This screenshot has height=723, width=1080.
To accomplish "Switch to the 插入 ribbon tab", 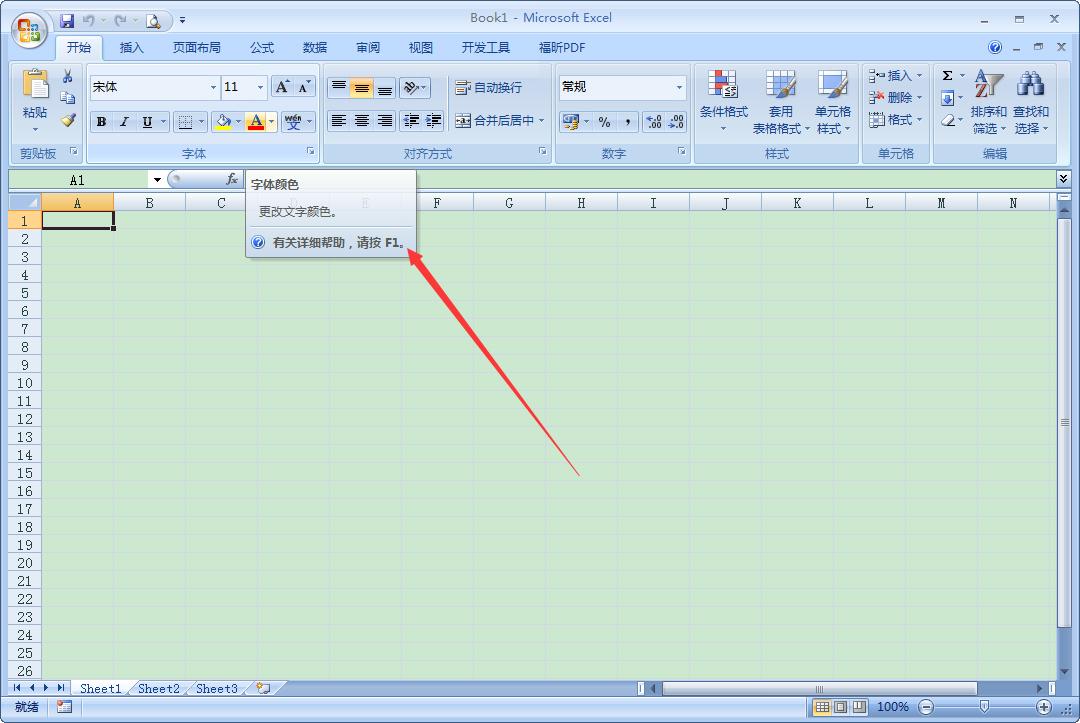I will click(x=131, y=47).
